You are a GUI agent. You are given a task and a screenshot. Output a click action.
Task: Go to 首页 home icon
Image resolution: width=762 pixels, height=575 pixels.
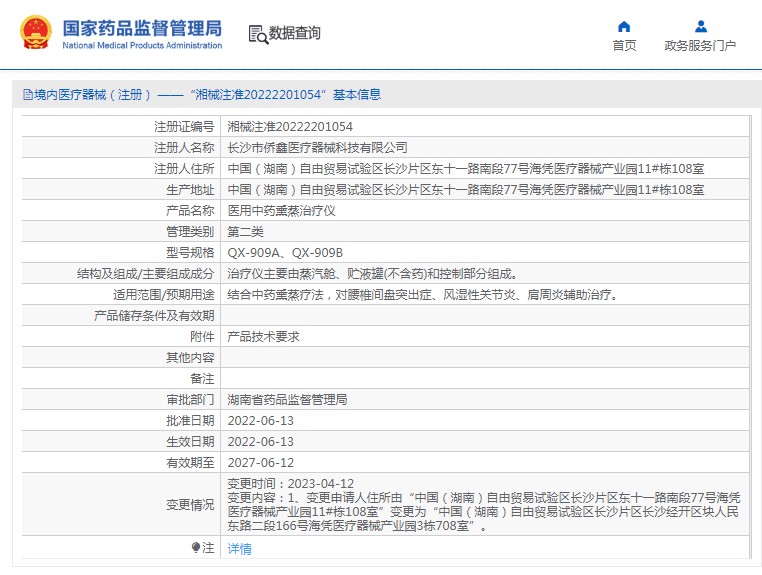click(x=624, y=26)
